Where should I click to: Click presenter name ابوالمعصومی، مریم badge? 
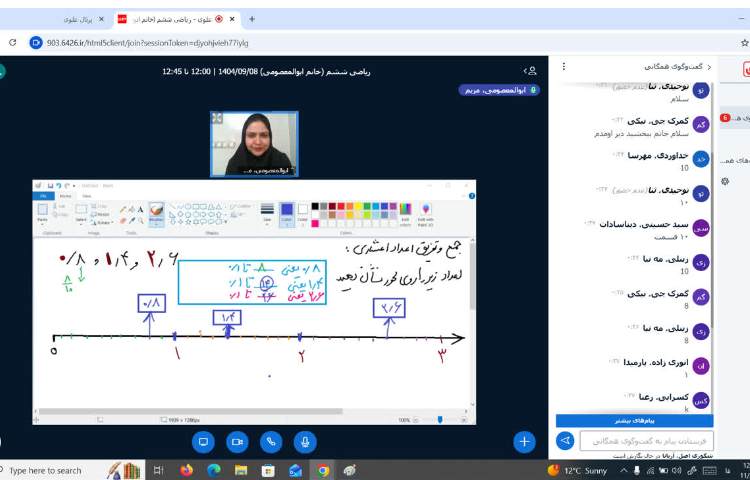[499, 90]
